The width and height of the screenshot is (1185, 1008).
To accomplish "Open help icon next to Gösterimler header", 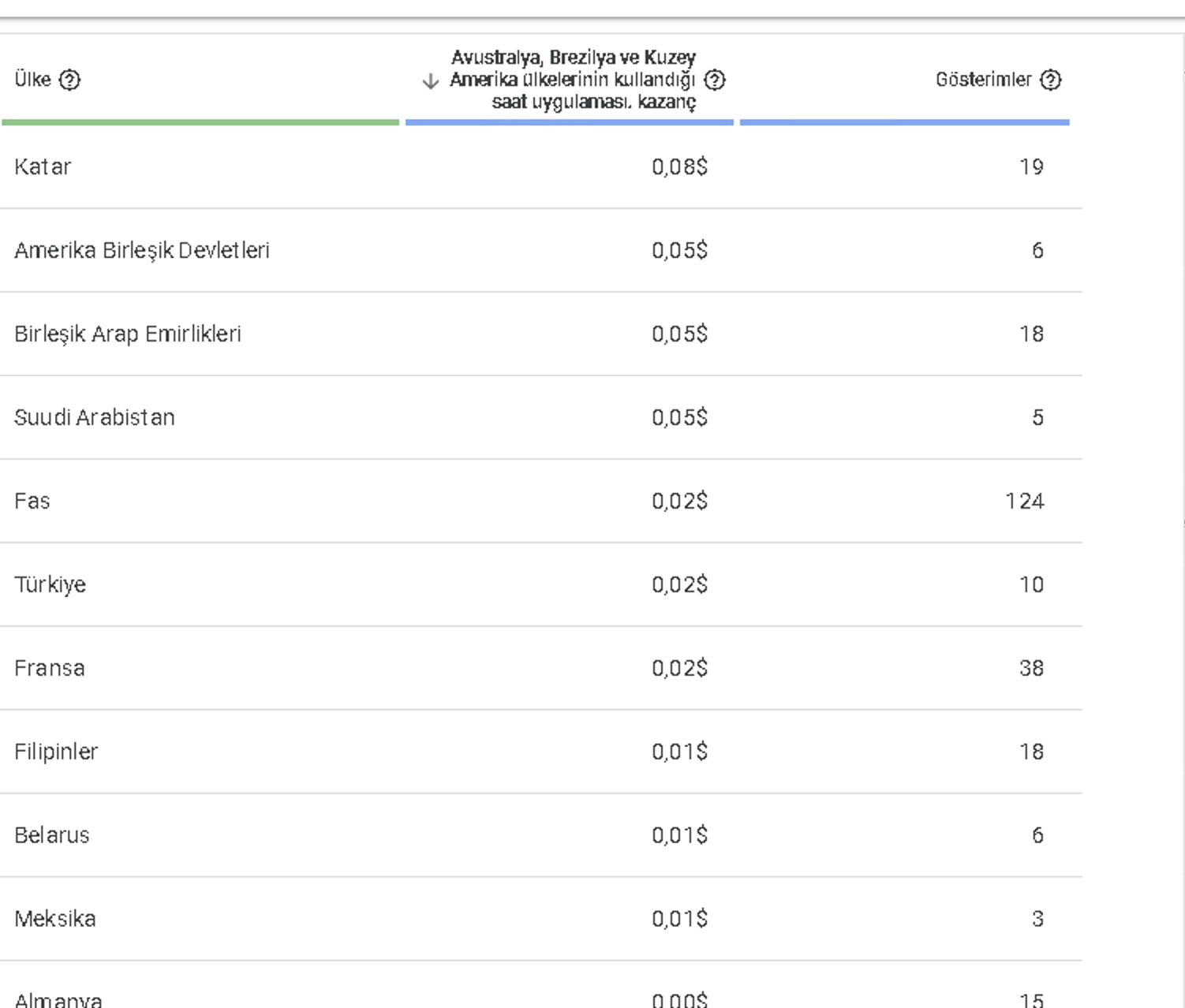I will (x=1051, y=80).
